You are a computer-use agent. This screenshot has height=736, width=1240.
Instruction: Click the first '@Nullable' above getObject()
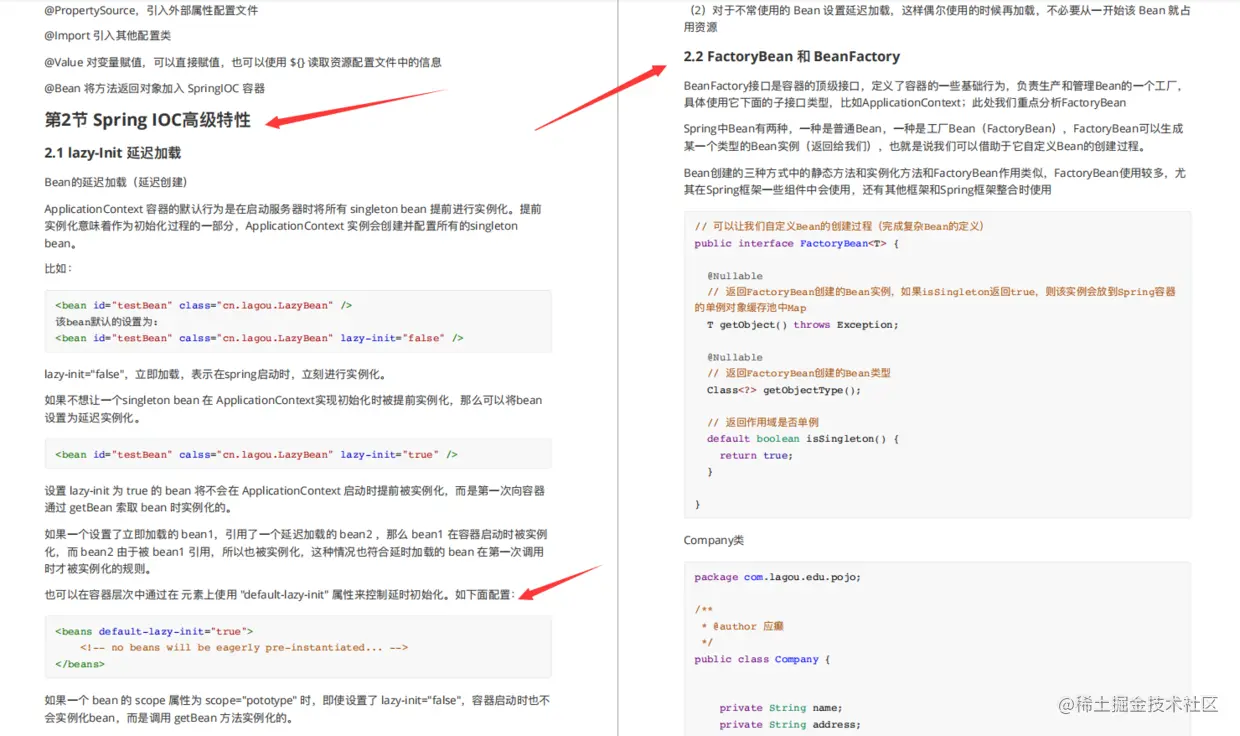[x=735, y=276]
